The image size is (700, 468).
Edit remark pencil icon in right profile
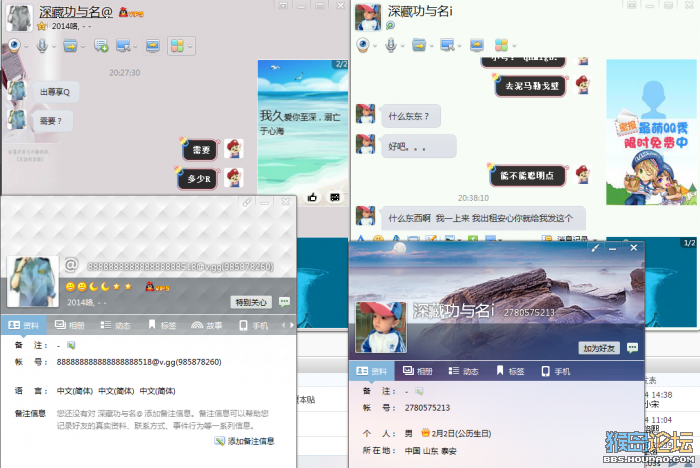(x=419, y=391)
